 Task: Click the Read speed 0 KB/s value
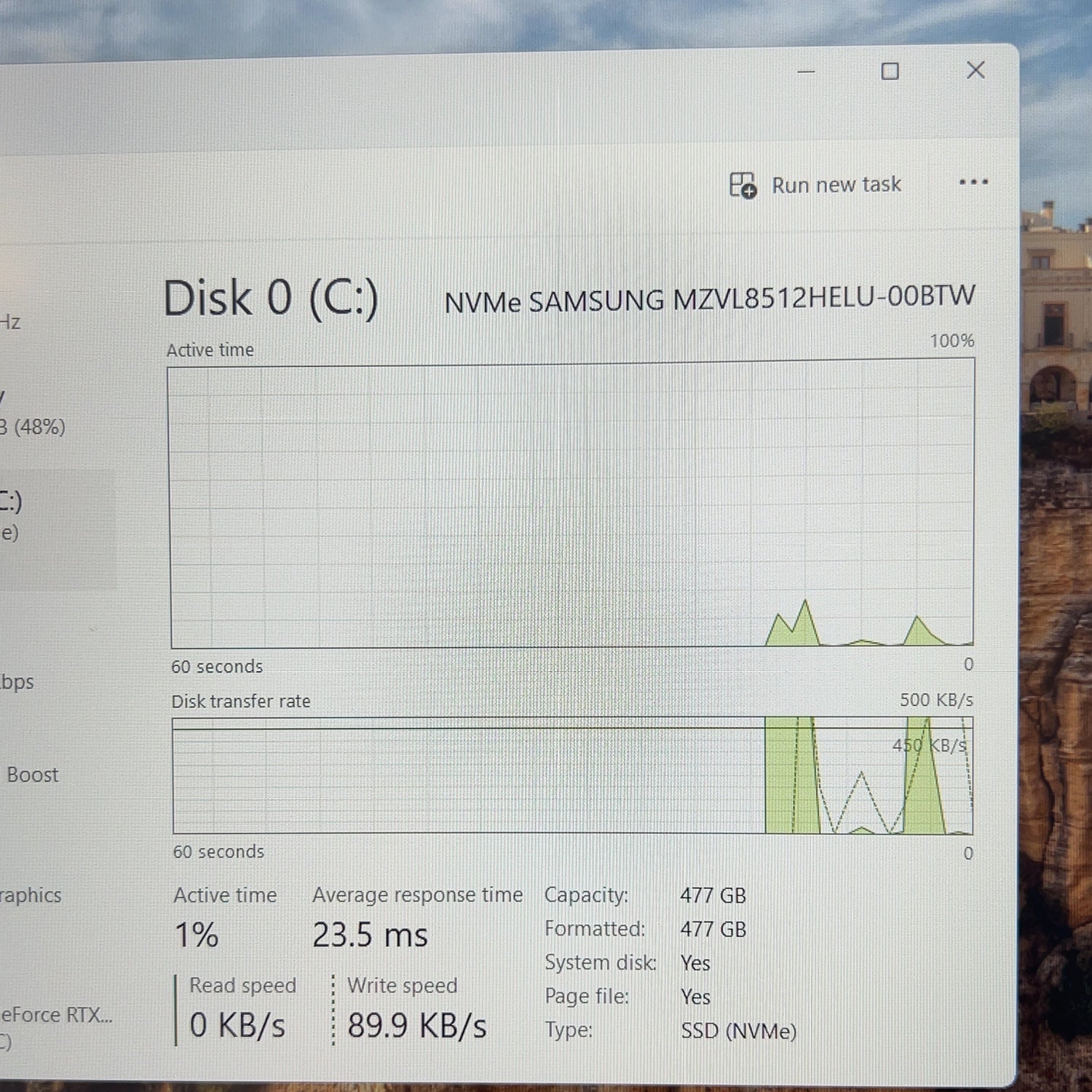tap(237, 1026)
